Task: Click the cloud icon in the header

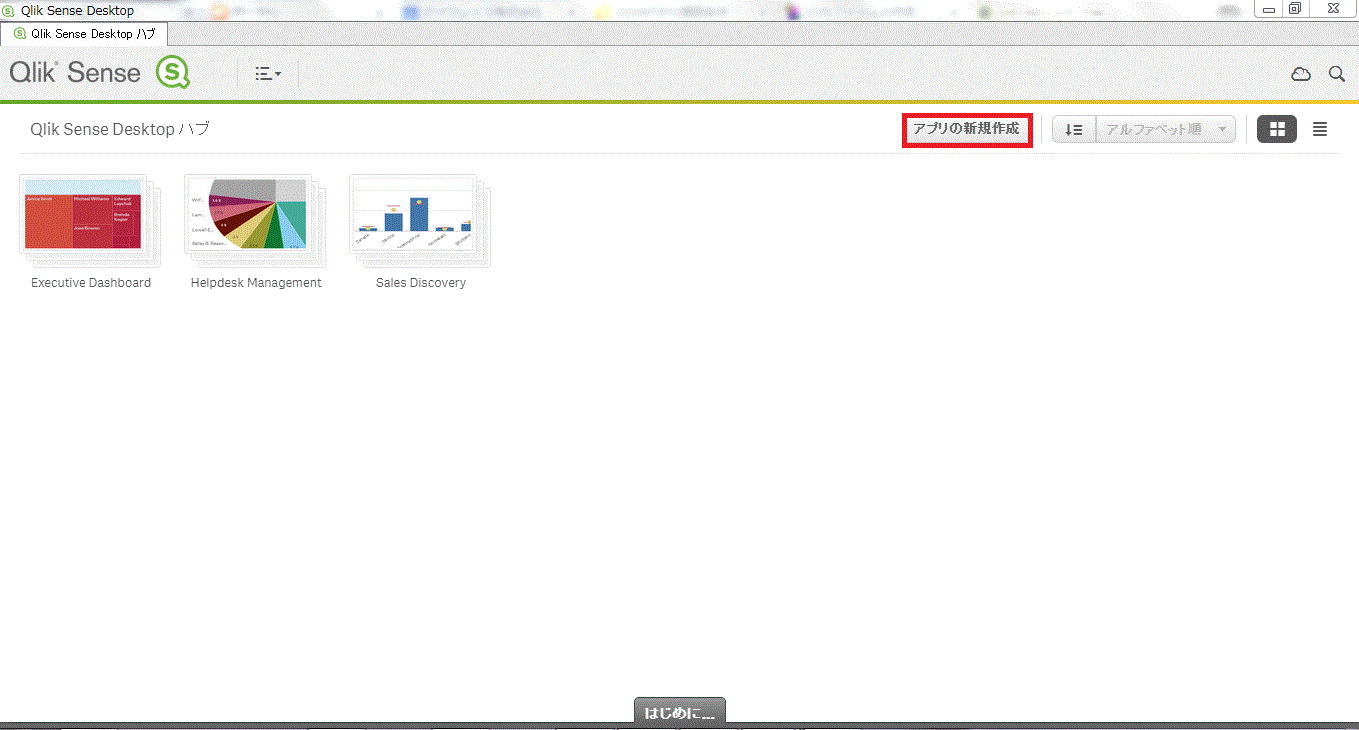Action: (1300, 74)
